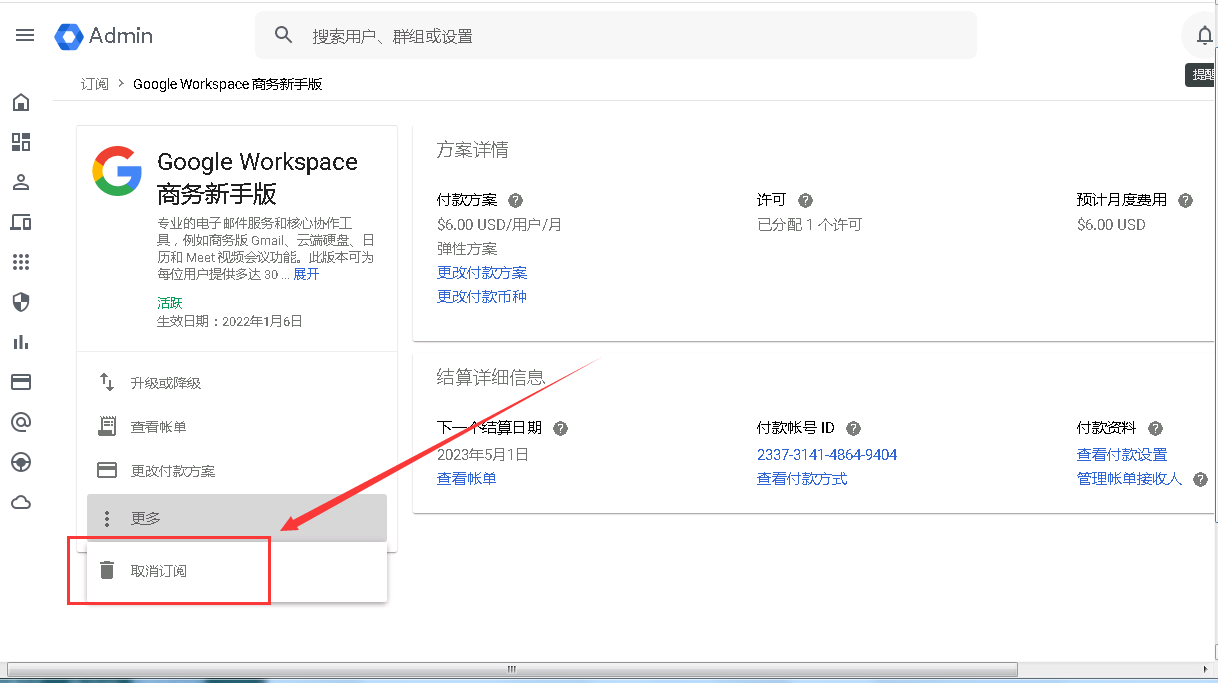
Task: Open payment account ID 2337-3141-4864-9404
Action: pyautogui.click(x=827, y=455)
